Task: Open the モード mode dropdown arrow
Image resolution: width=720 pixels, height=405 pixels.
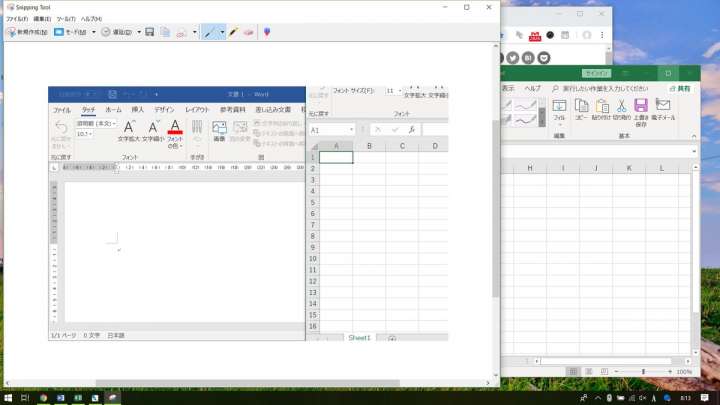Action: pos(94,32)
